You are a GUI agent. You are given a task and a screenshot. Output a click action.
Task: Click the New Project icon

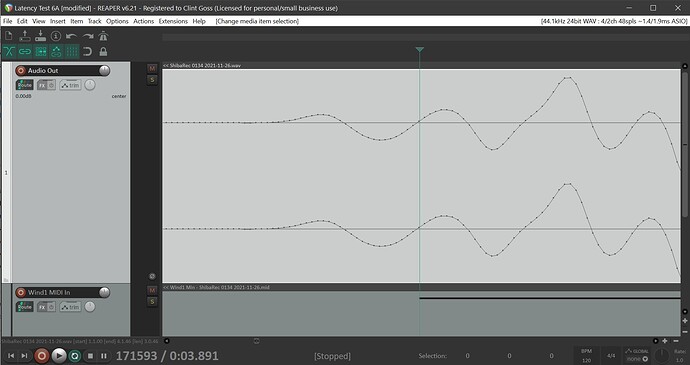pos(8,36)
